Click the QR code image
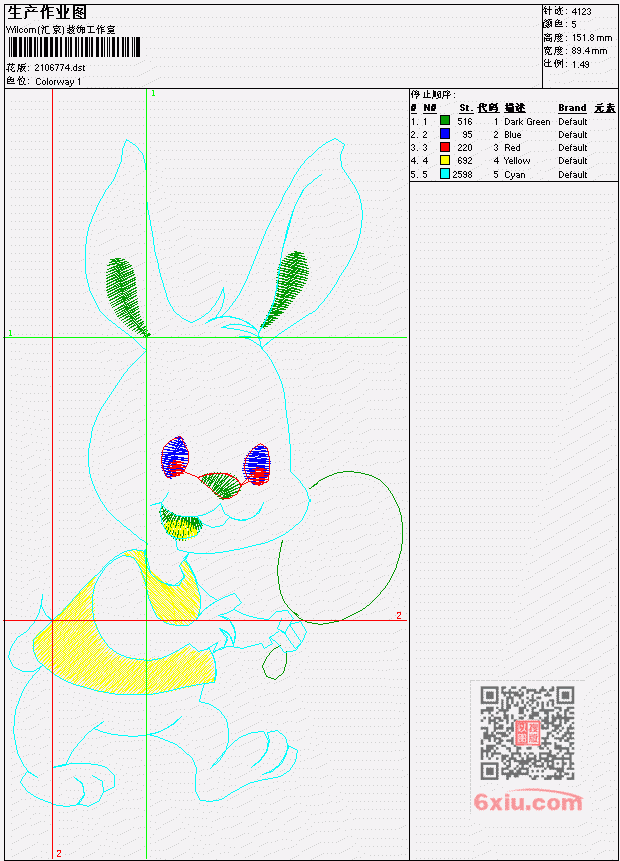Viewport: 620px width, 861px height. tap(527, 733)
